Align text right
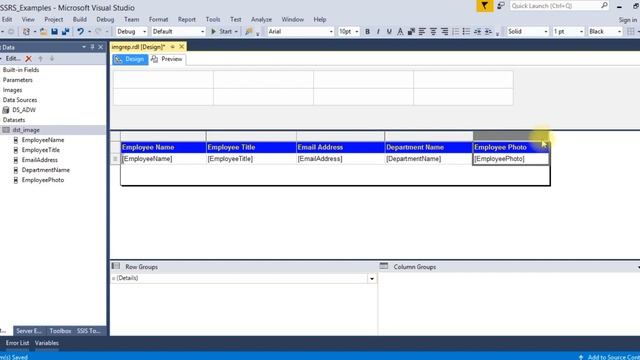640x360 pixels. tap(444, 31)
